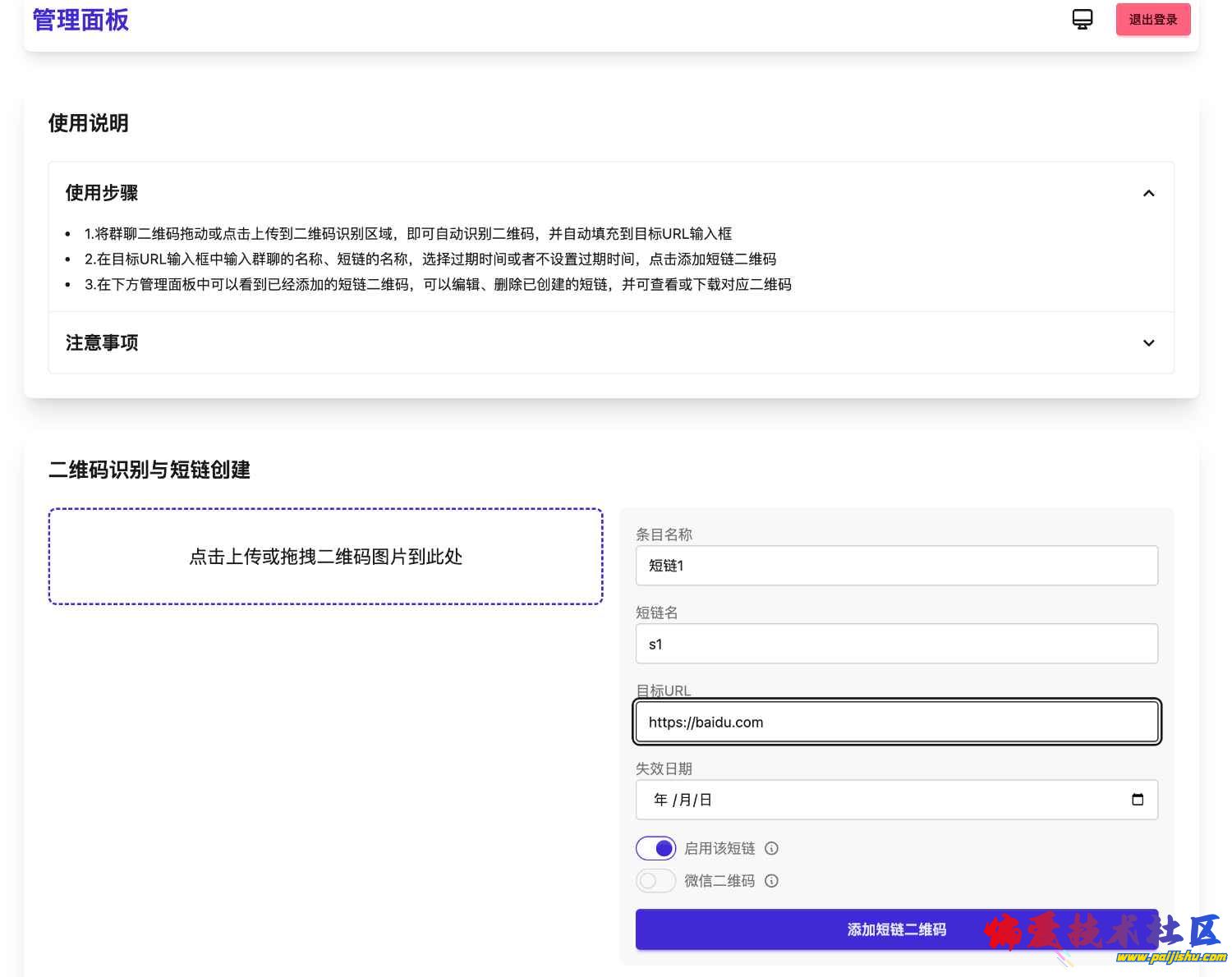
Task: Enable the 微信二维码 toggle switch
Action: (655, 881)
